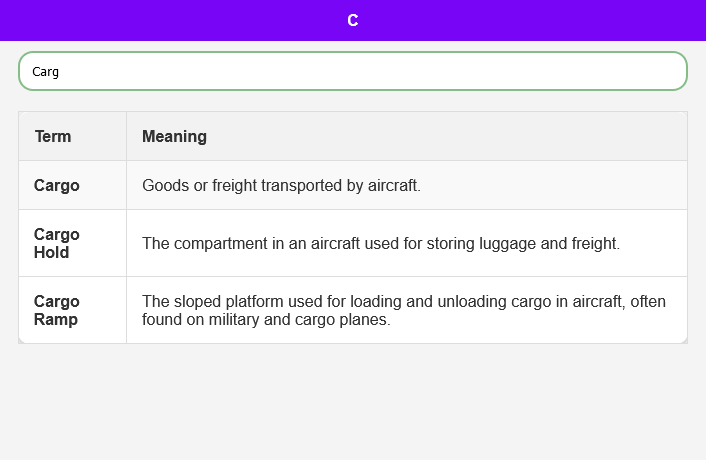
Task: Click the search field containing "Carg"
Action: coord(352,71)
